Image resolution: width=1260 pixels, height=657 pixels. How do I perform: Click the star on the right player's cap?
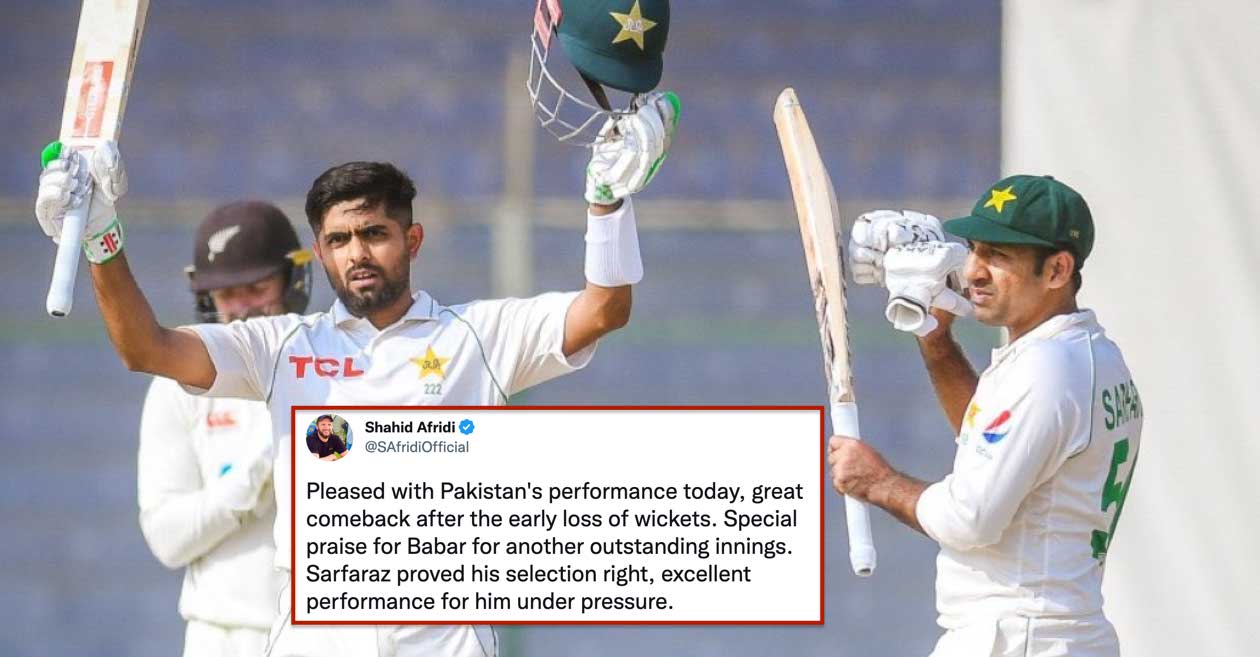coord(1000,198)
